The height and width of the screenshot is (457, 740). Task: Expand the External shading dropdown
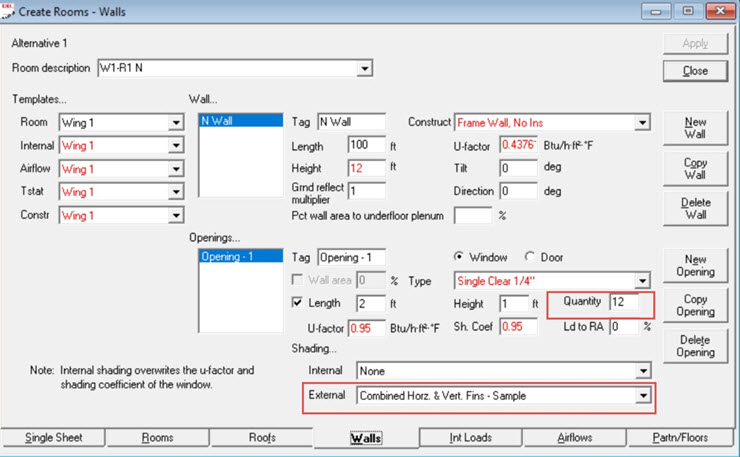coord(642,396)
